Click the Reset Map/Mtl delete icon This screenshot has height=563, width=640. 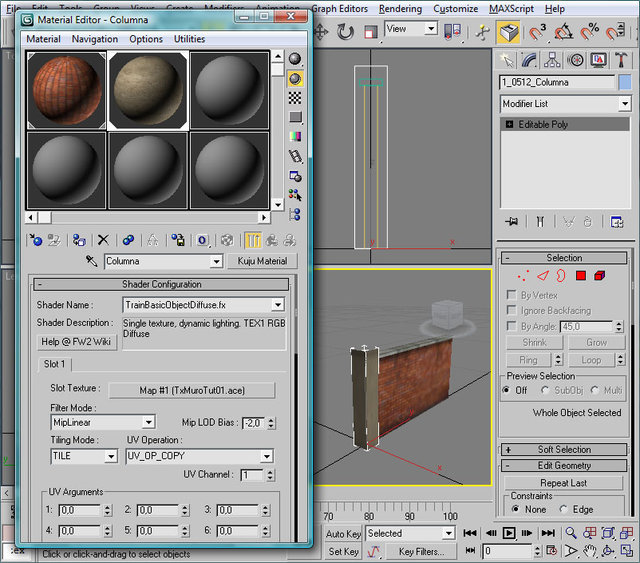(x=103, y=240)
